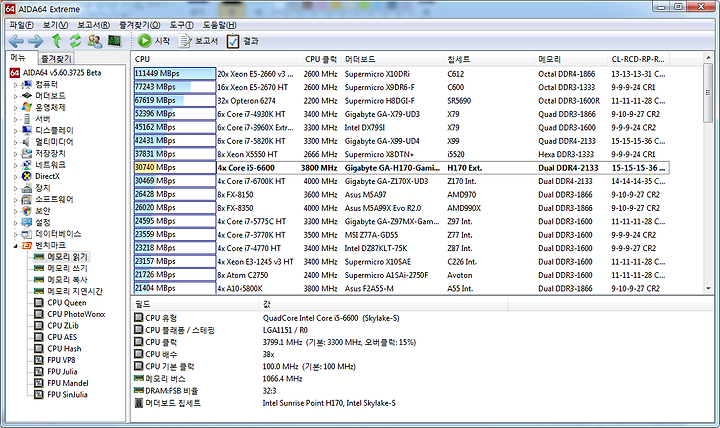Switch to the 메뉴 sidebar tab
The image size is (720, 428).
tap(19, 57)
